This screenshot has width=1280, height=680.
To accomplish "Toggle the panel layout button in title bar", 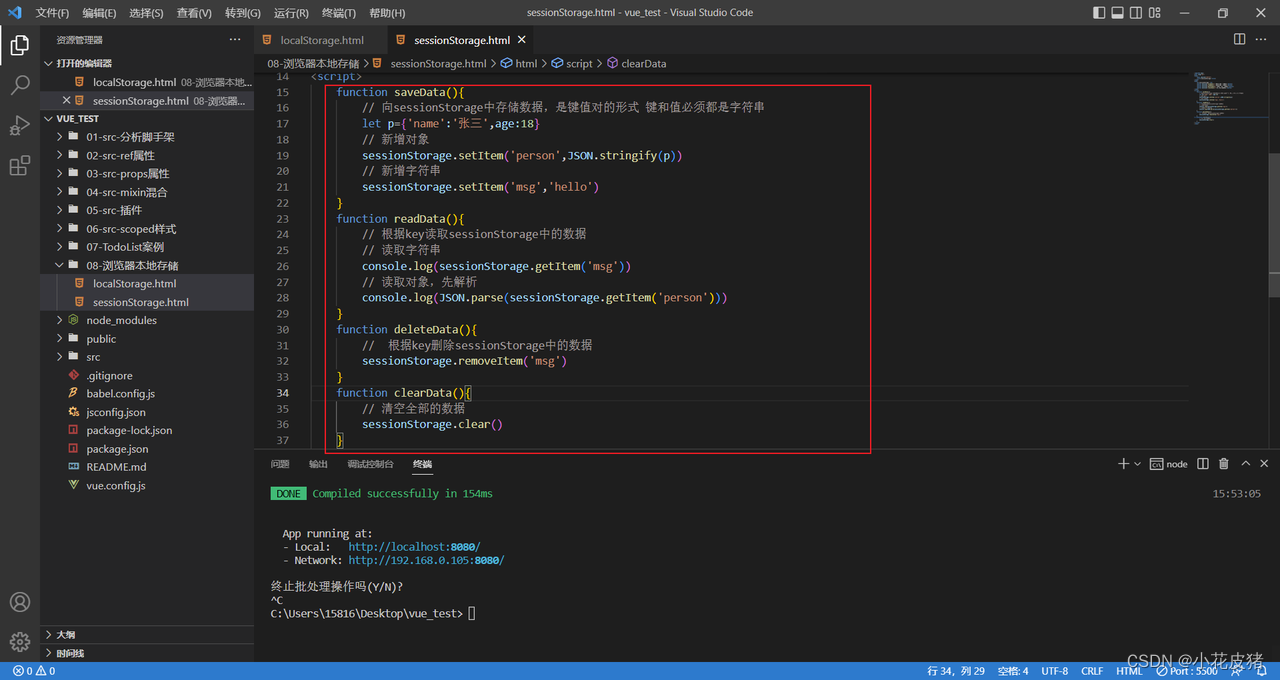I will pyautogui.click(x=1118, y=13).
